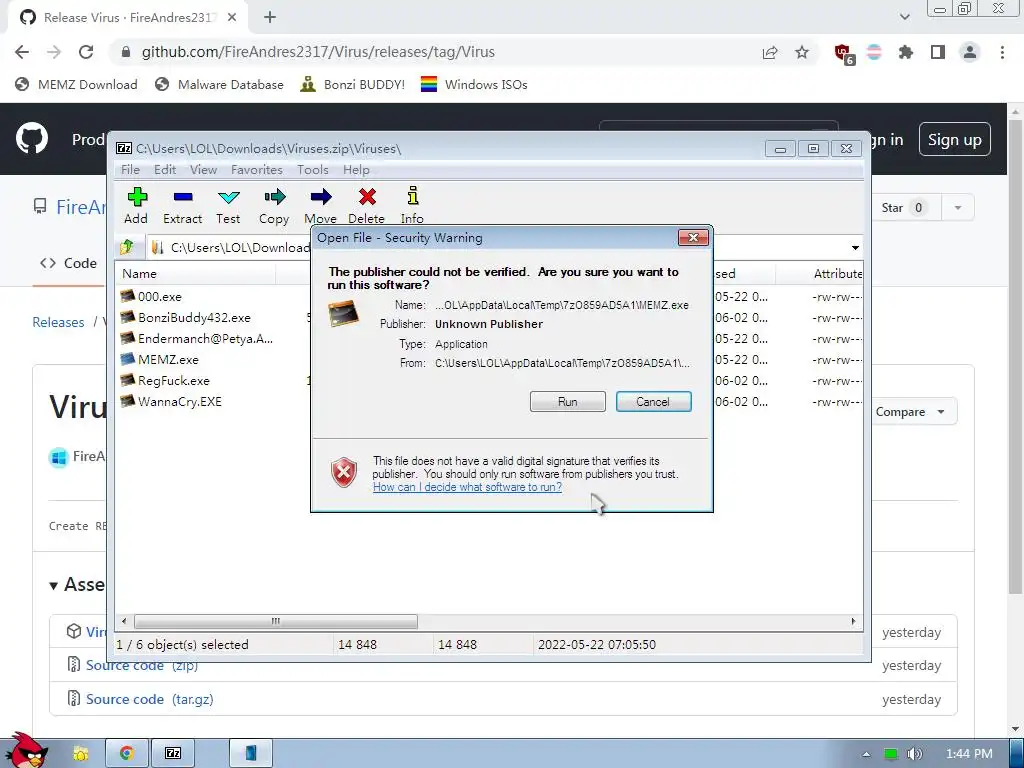This screenshot has width=1024, height=768.
Task: Click the 7-Zip horizontal scrollbar thumb
Action: [276, 621]
